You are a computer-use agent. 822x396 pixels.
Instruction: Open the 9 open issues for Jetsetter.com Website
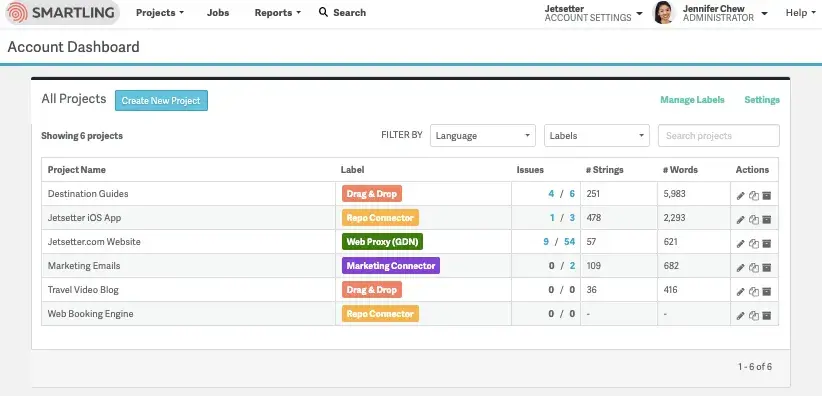546,242
